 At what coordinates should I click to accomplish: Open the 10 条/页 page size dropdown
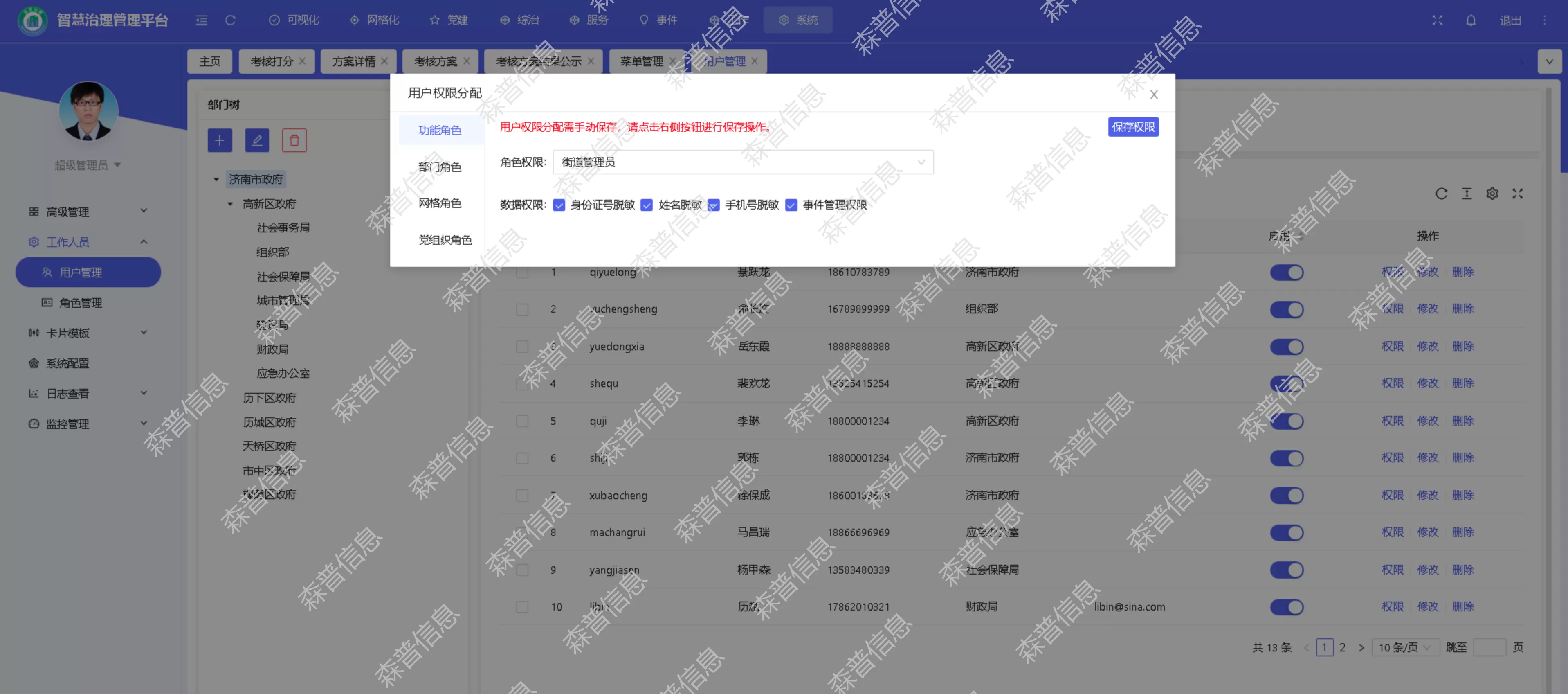pos(1406,648)
